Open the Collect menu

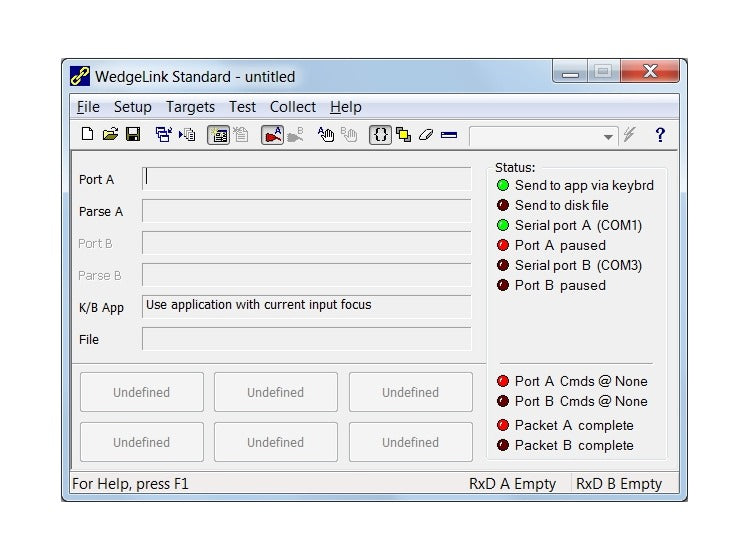coord(292,107)
